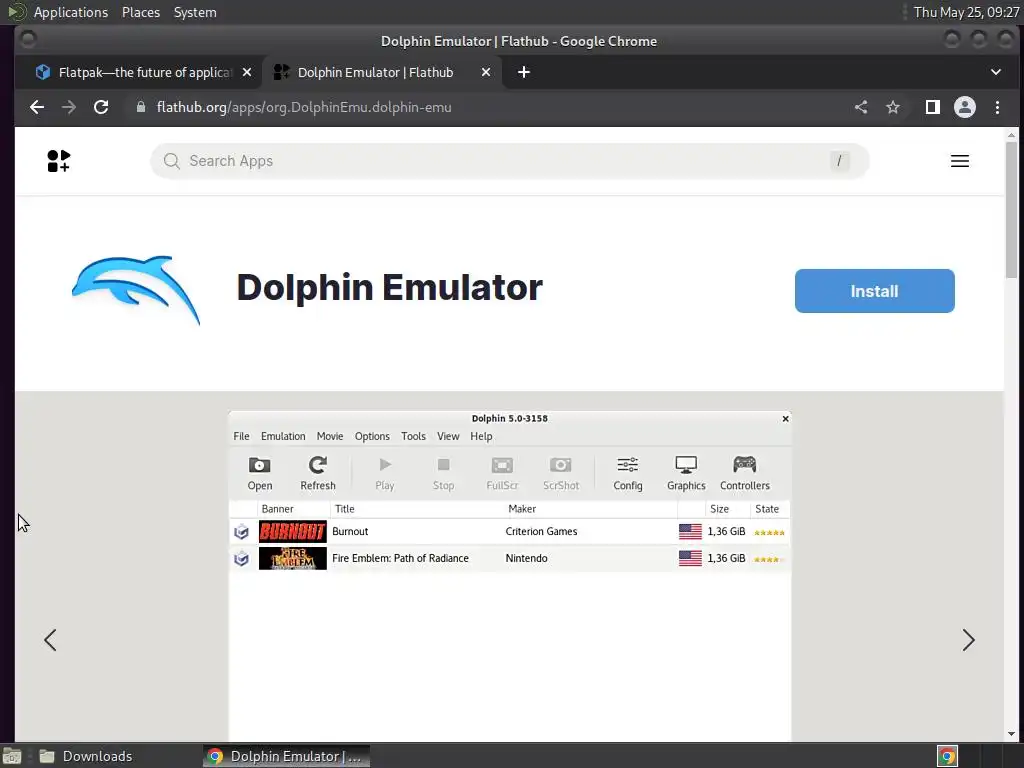Click the Title column header

[345, 509]
